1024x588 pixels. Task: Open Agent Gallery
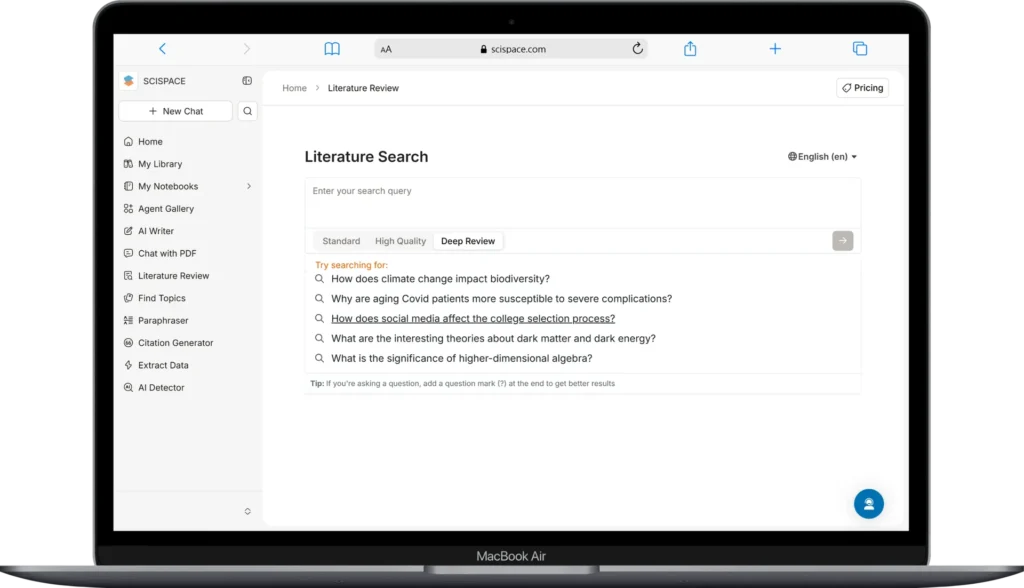(166, 208)
